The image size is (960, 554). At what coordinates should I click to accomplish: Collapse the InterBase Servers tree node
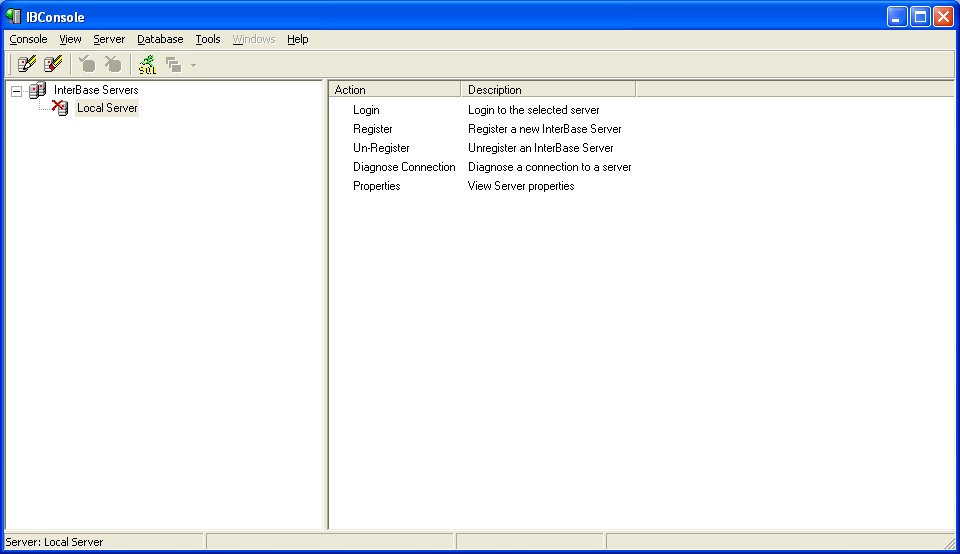[x=17, y=91]
